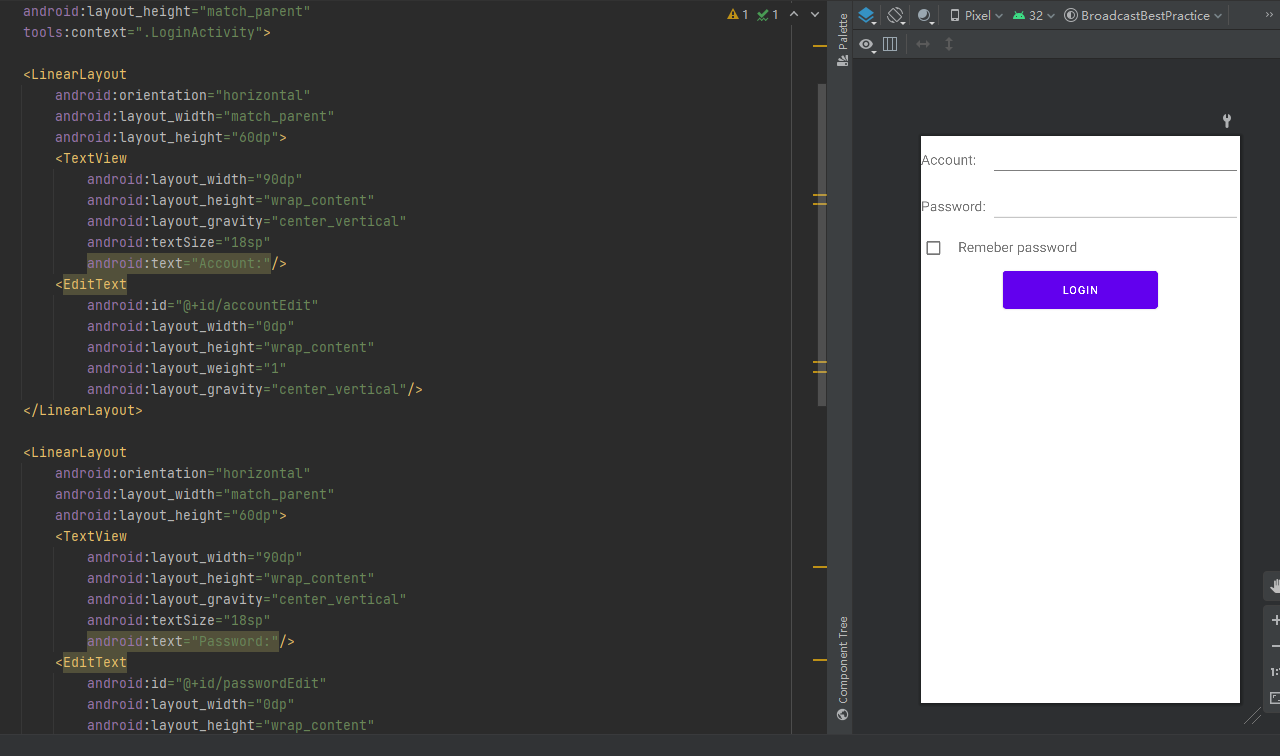Click the first <TextView tag

[91, 159]
